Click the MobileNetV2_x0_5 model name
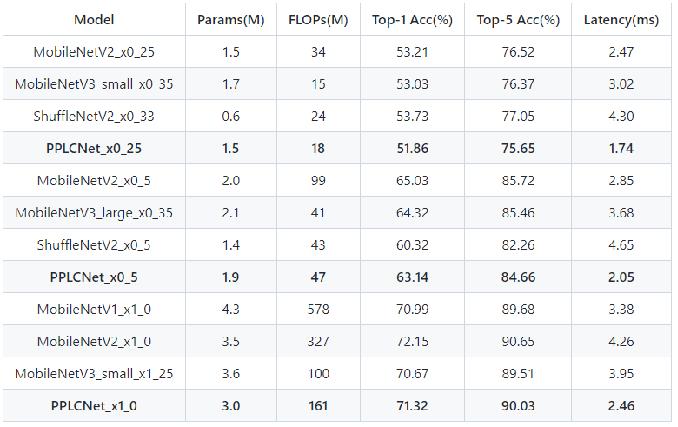 pos(94,180)
